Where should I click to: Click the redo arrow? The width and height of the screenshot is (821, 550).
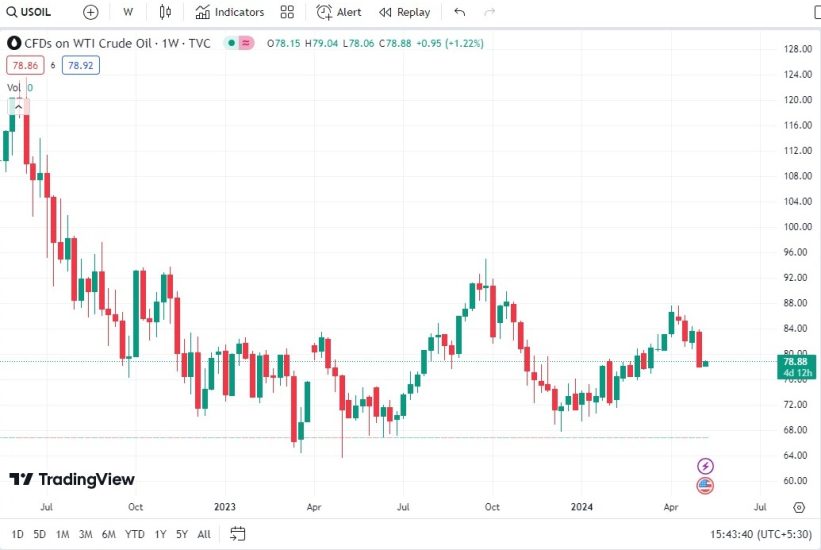coord(489,12)
